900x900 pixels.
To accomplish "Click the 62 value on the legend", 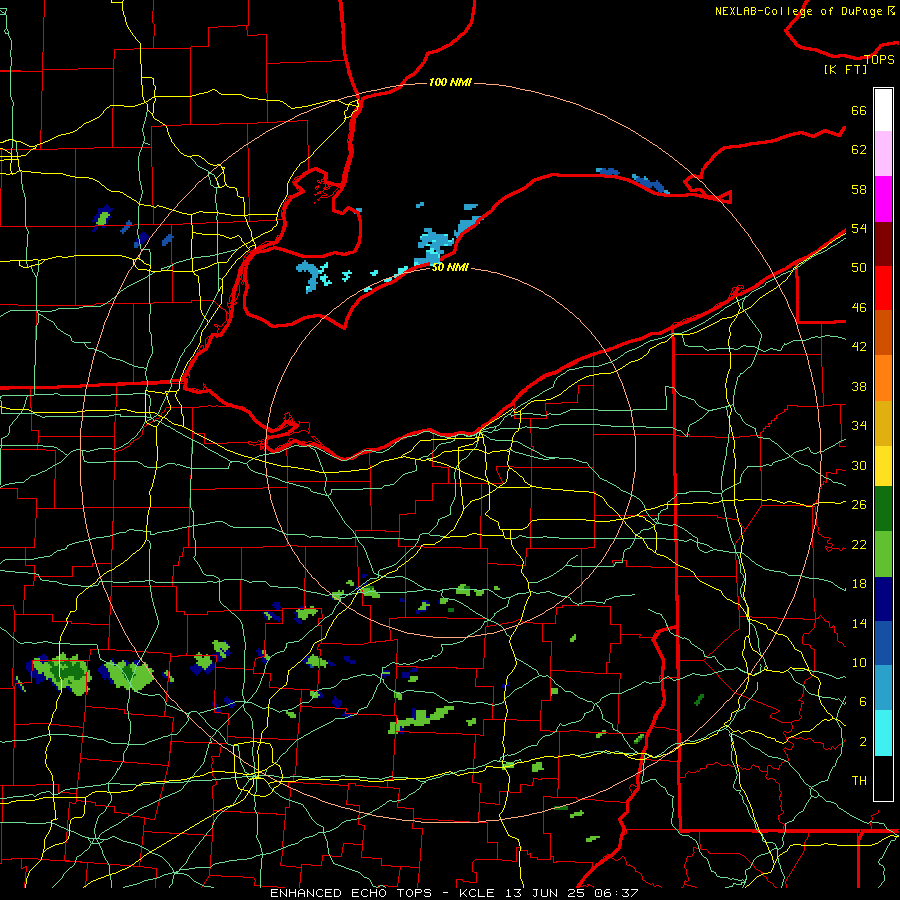I will 859,149.
